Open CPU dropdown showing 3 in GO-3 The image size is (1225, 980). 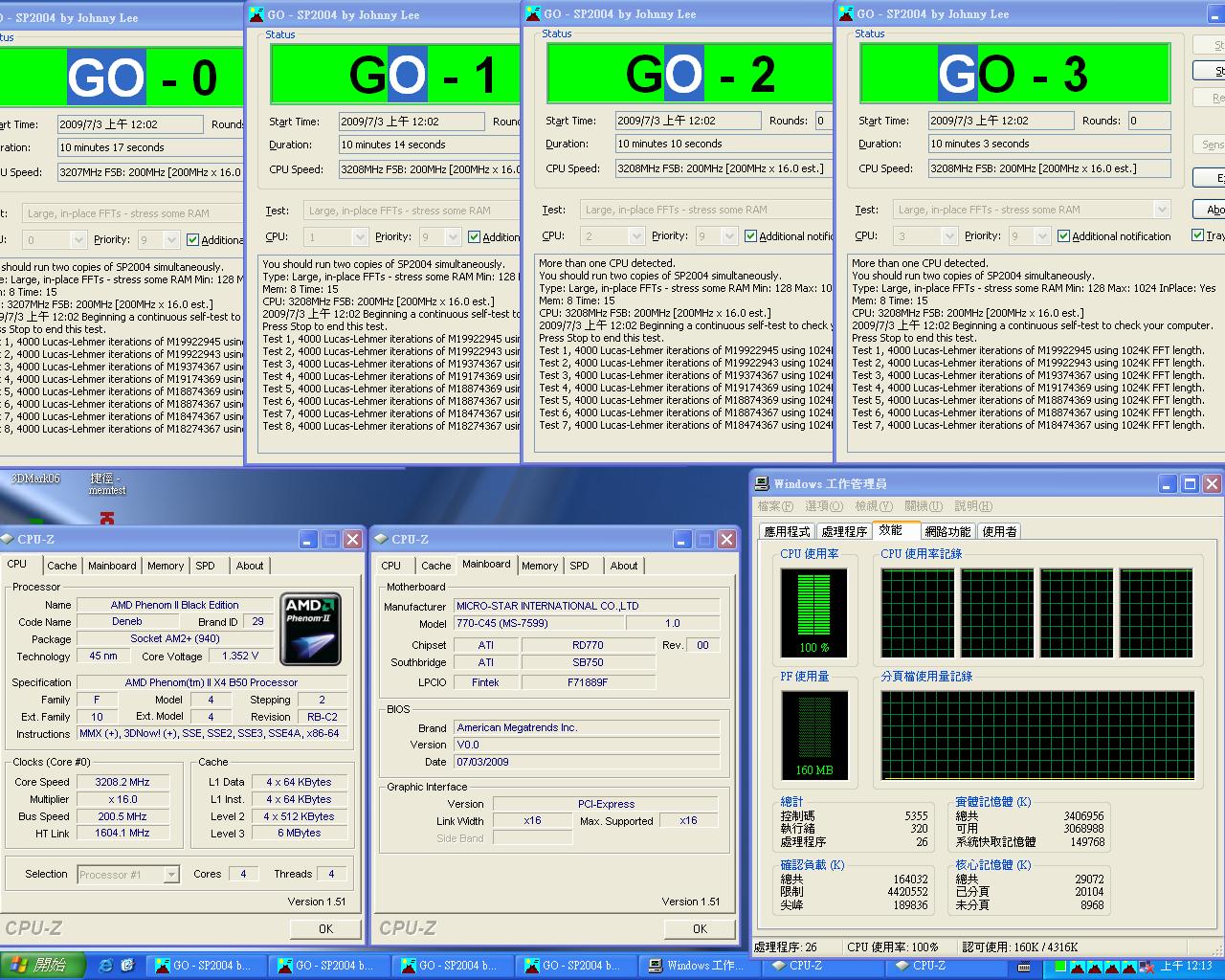coord(949,236)
